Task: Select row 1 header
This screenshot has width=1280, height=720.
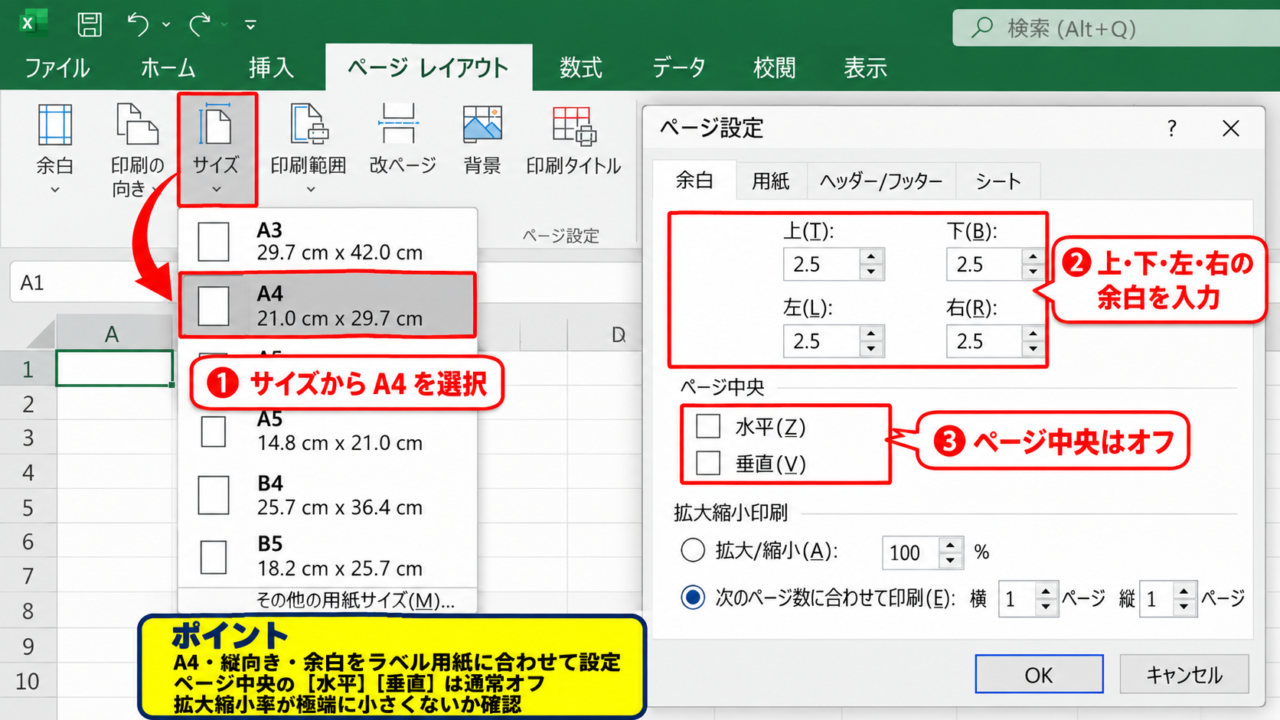Action: (28, 369)
